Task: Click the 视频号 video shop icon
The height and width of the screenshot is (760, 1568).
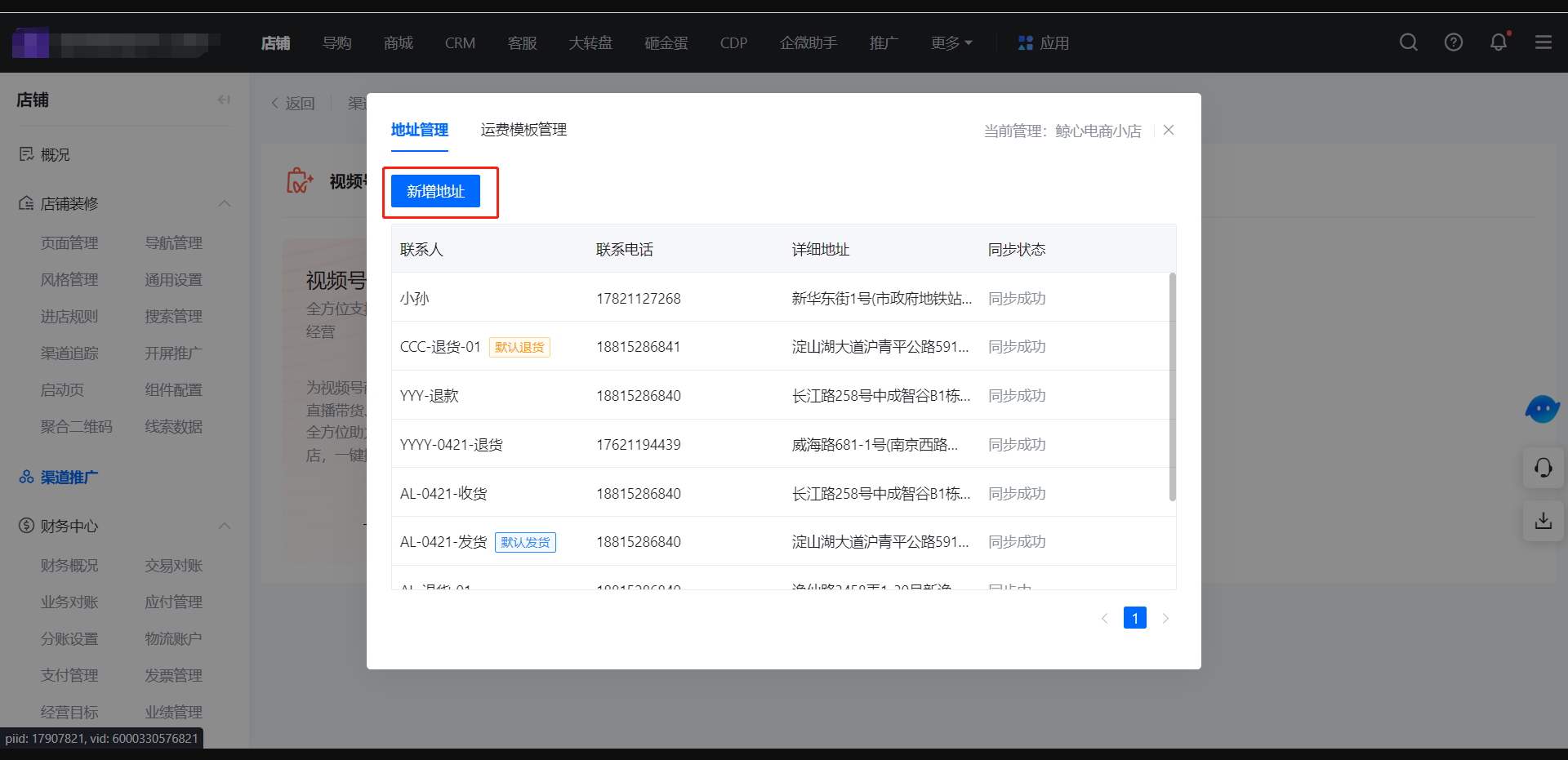Action: (x=300, y=180)
